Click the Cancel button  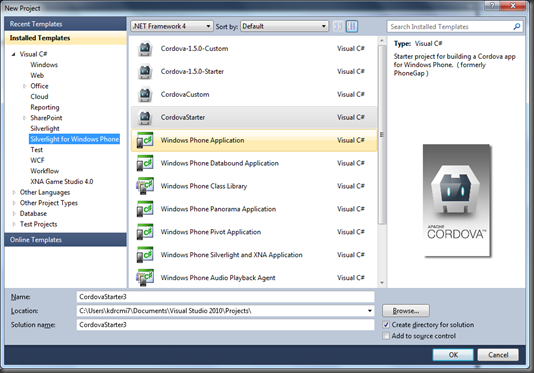[x=498, y=355]
